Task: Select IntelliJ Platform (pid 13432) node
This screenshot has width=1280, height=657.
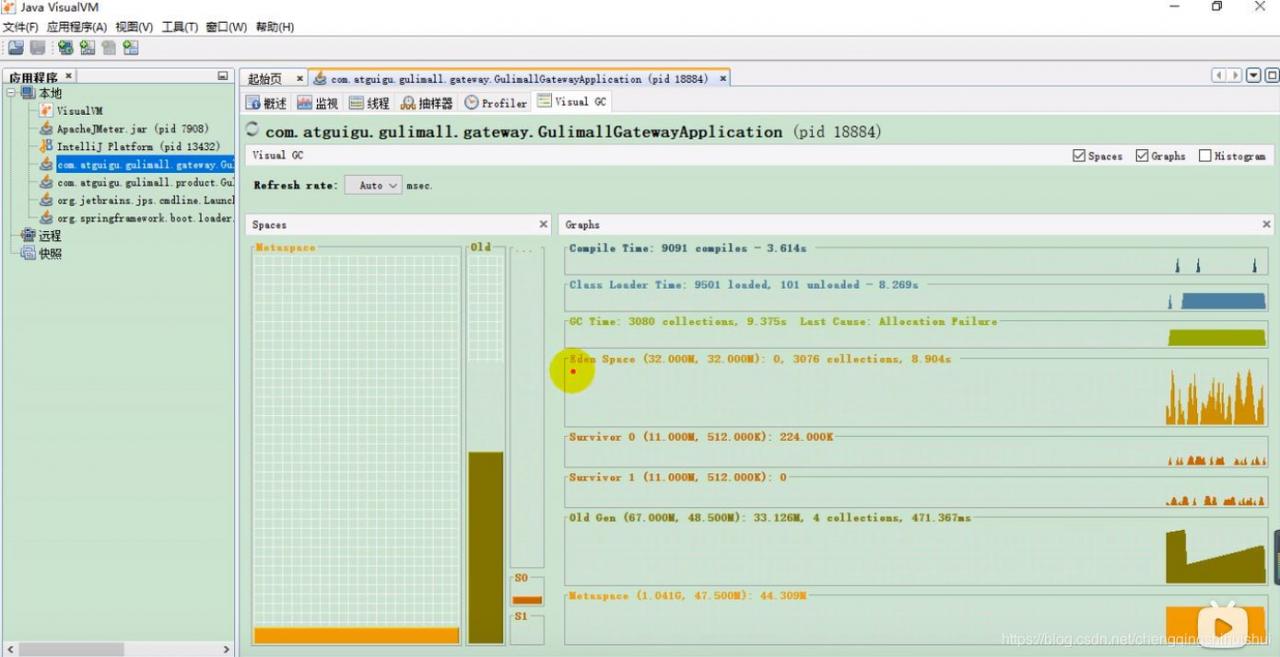Action: point(138,146)
